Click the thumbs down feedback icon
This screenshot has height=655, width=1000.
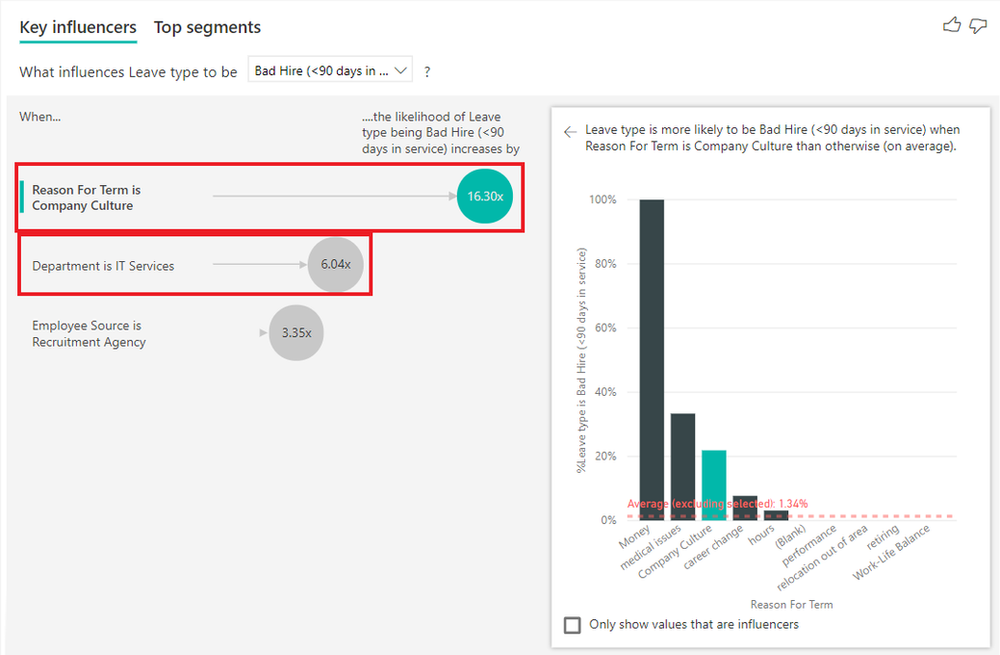(978, 24)
